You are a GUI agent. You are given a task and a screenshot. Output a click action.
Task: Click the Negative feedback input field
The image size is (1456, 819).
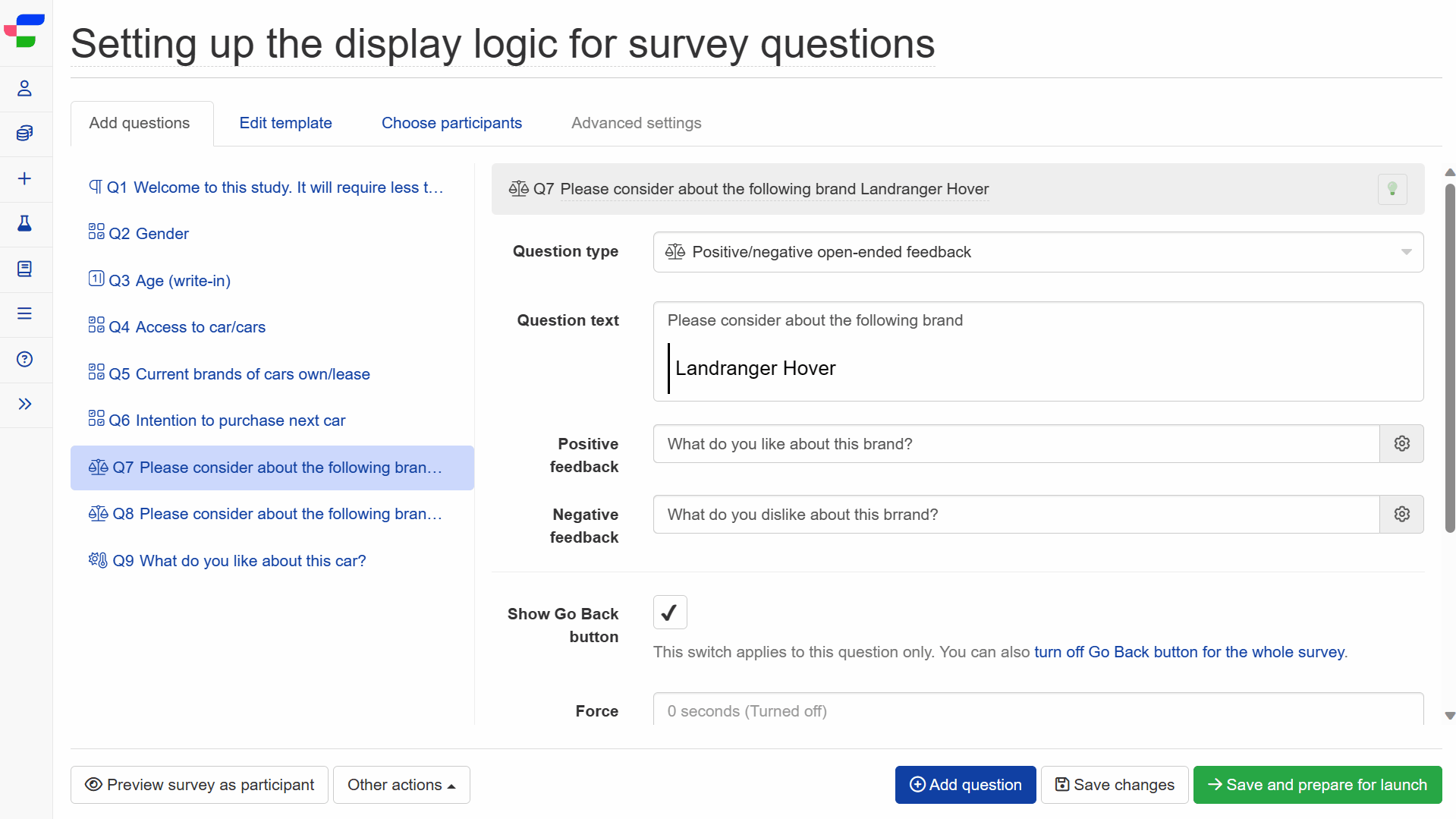(1016, 514)
